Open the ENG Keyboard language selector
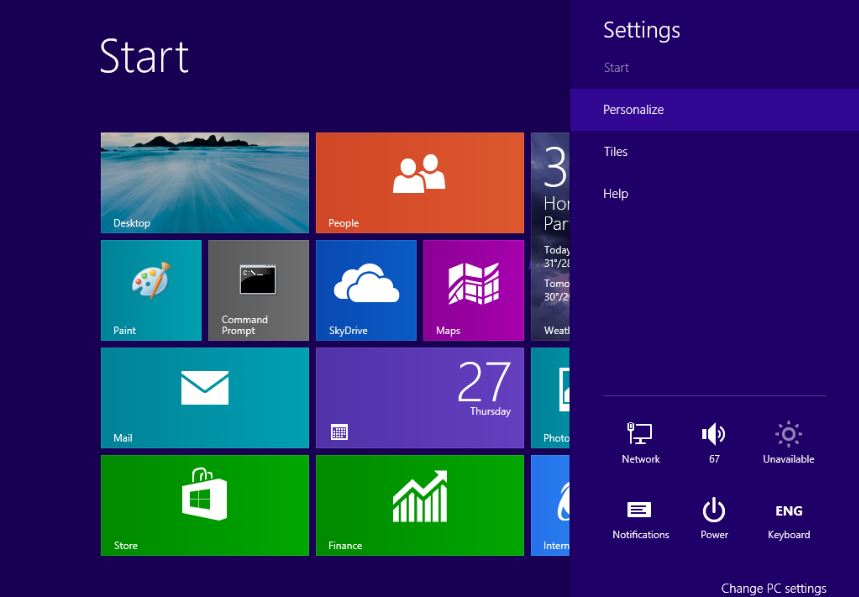Image resolution: width=859 pixels, height=597 pixels. 788,517
